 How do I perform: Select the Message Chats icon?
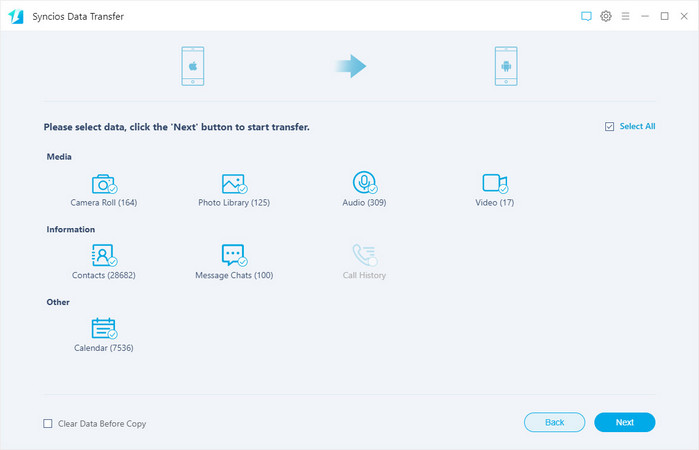point(234,255)
